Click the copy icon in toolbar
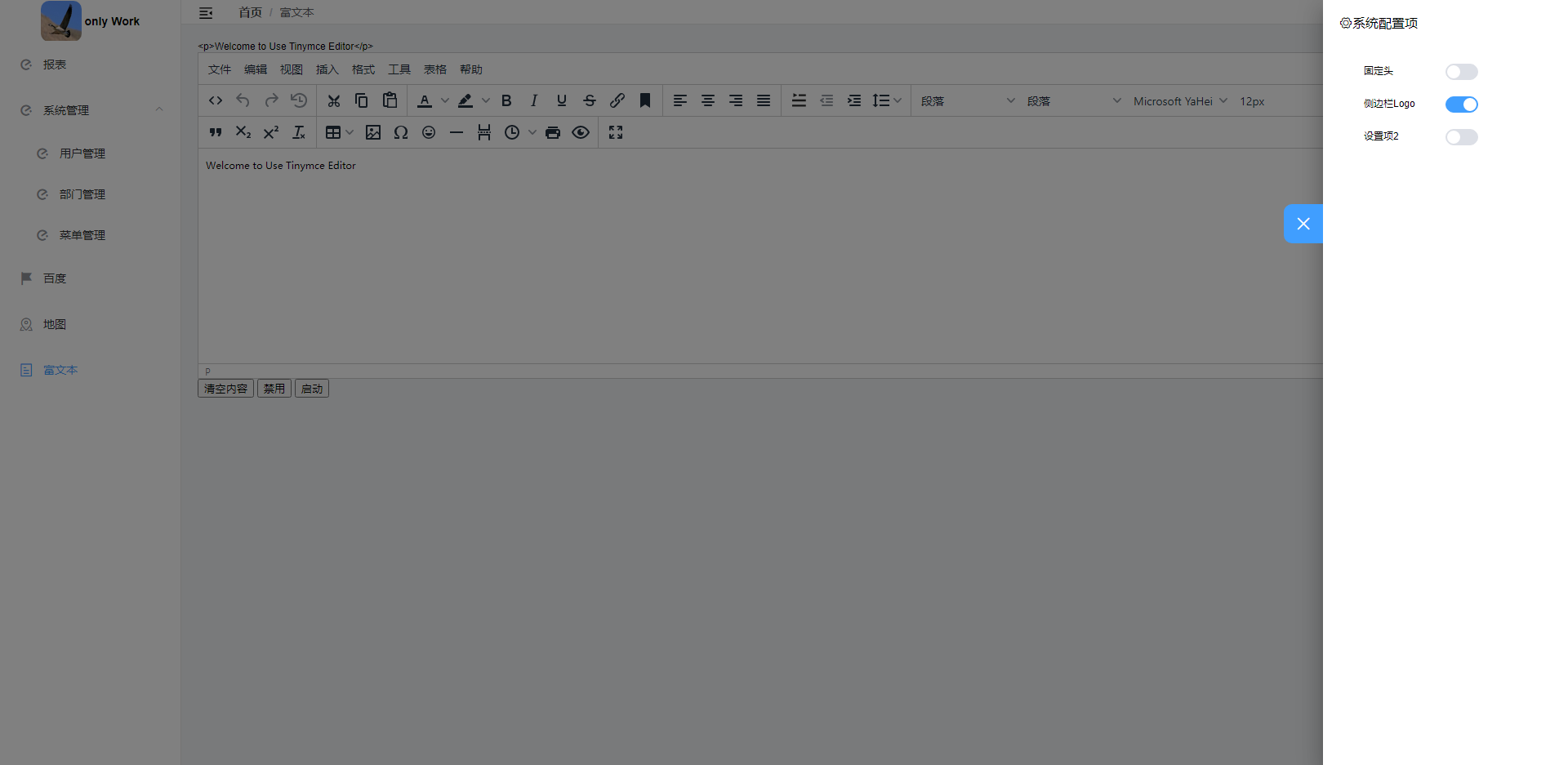Viewport: 1568px width, 765px height. tap(361, 100)
